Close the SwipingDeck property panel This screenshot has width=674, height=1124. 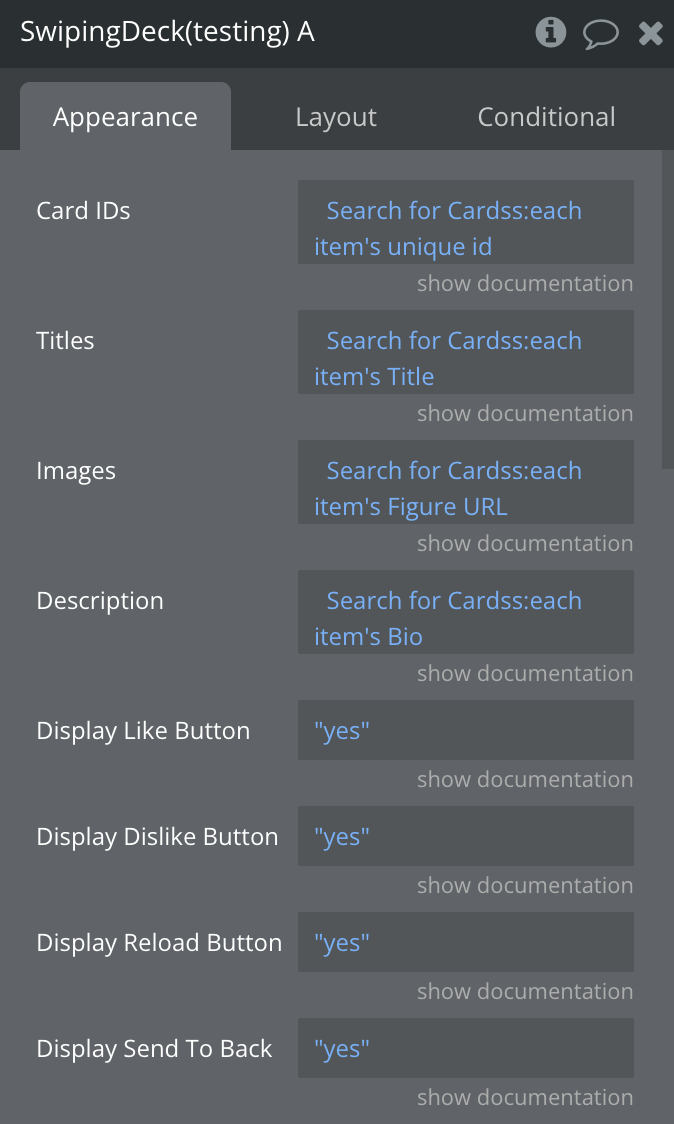coord(651,34)
